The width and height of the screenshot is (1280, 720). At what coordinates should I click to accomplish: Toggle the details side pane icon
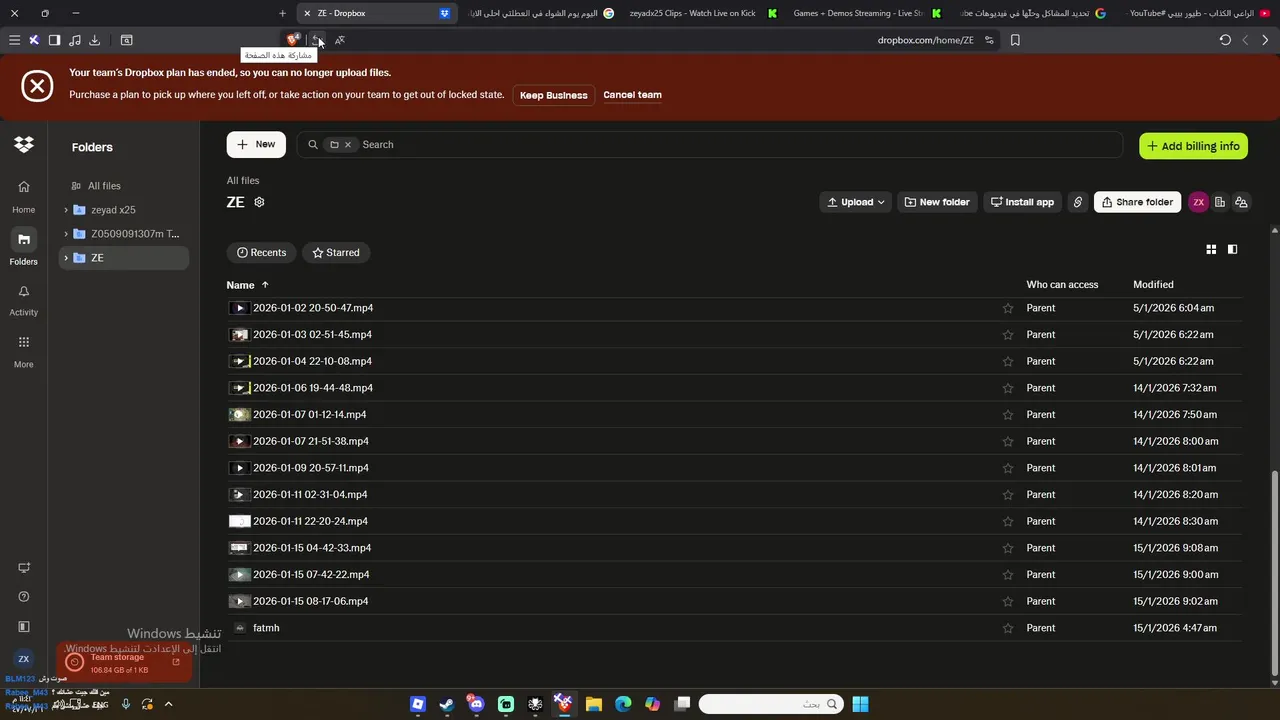tap(1232, 249)
